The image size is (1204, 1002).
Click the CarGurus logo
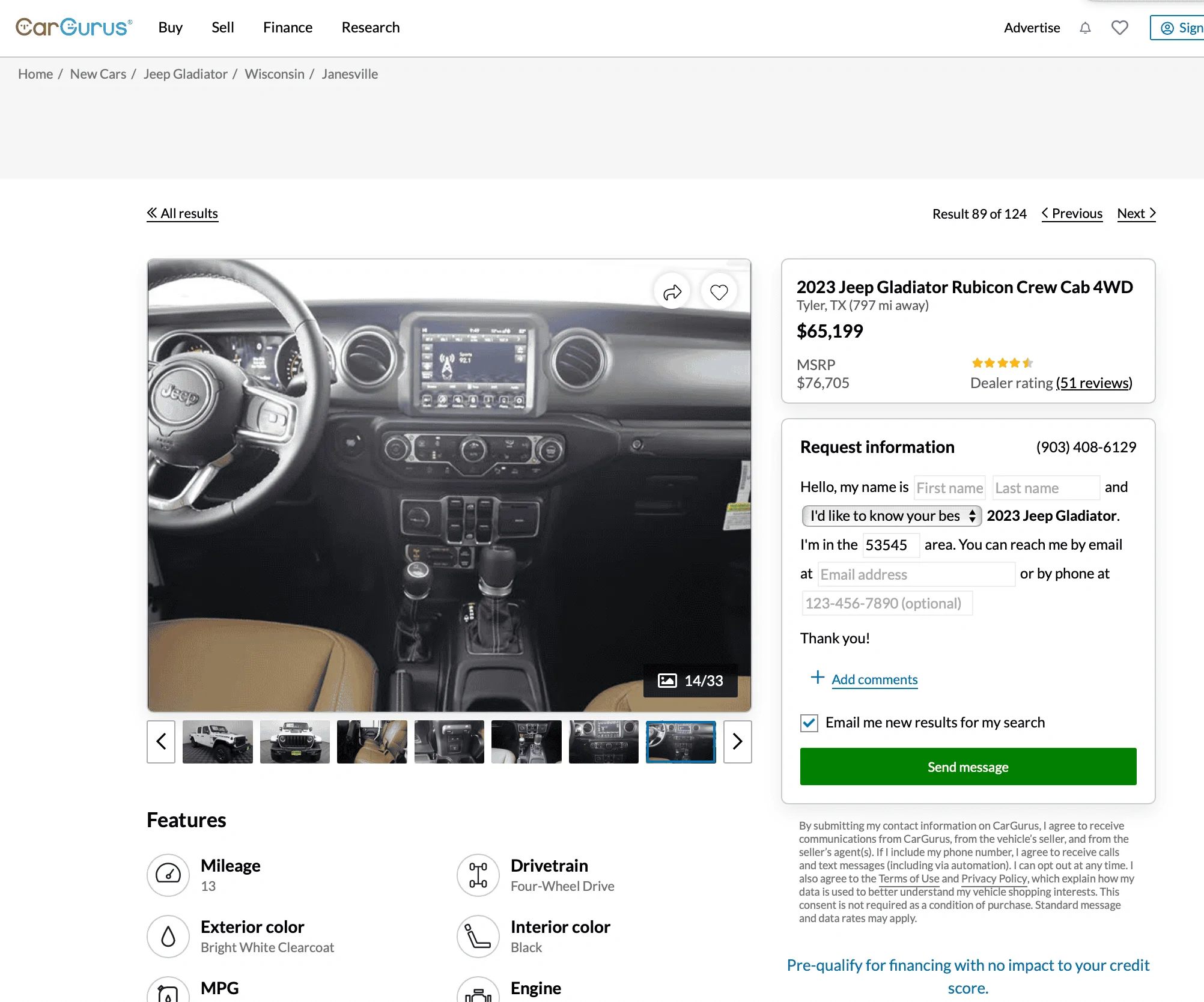(x=74, y=27)
